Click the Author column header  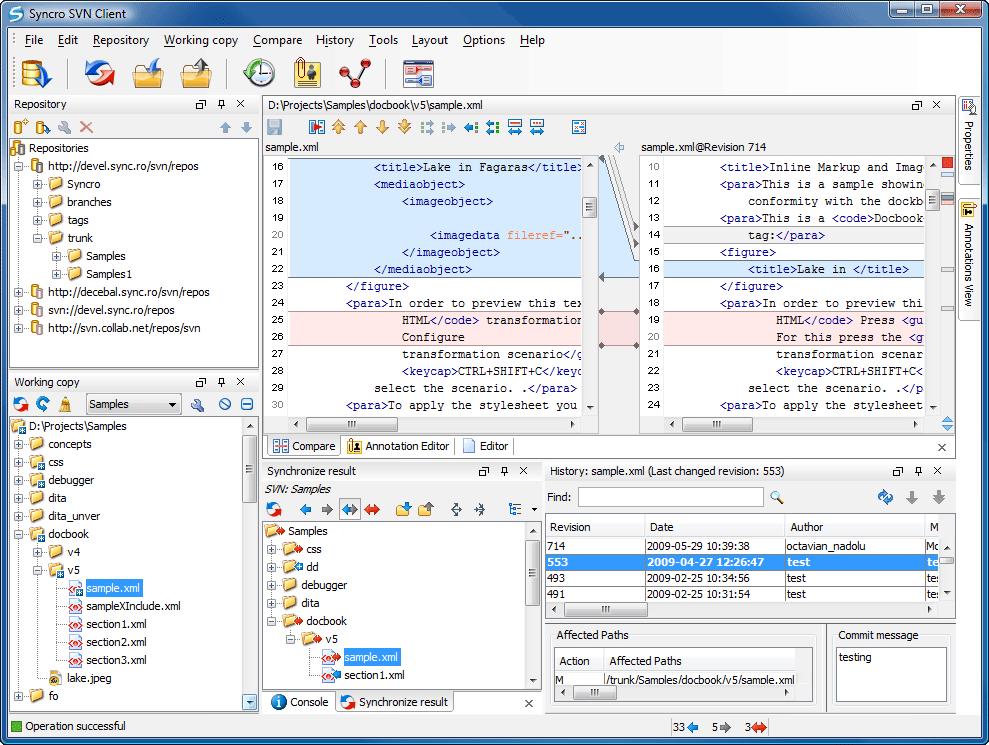(x=855, y=527)
